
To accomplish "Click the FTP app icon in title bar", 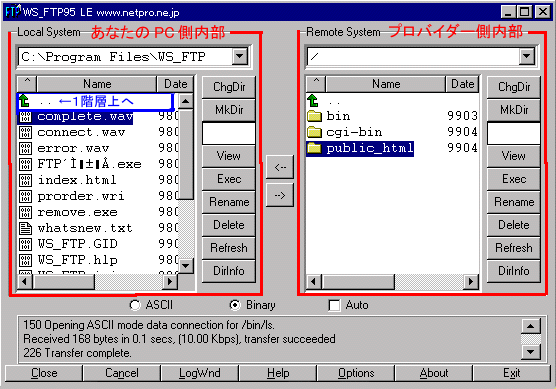I will point(13,12).
